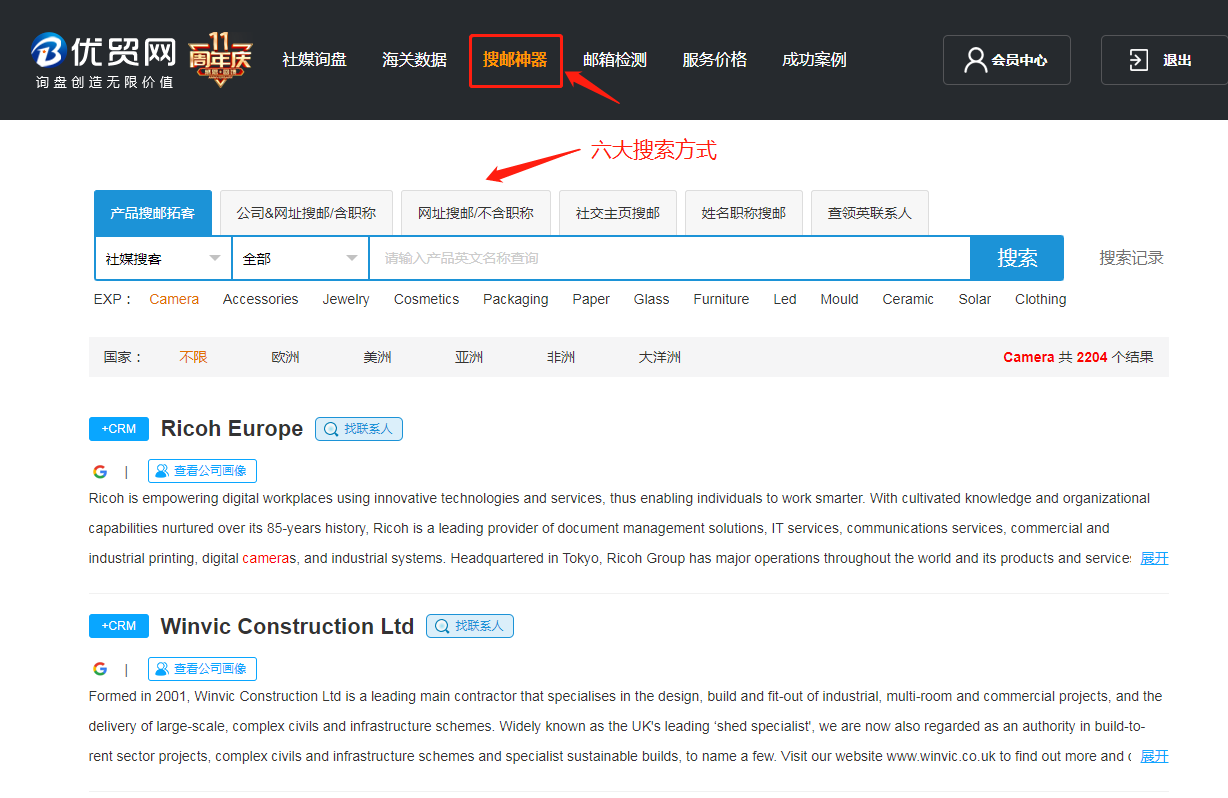Click 查看公司画像 for Winvic Construction Ltd
This screenshot has height=798, width=1228.
click(x=203, y=669)
